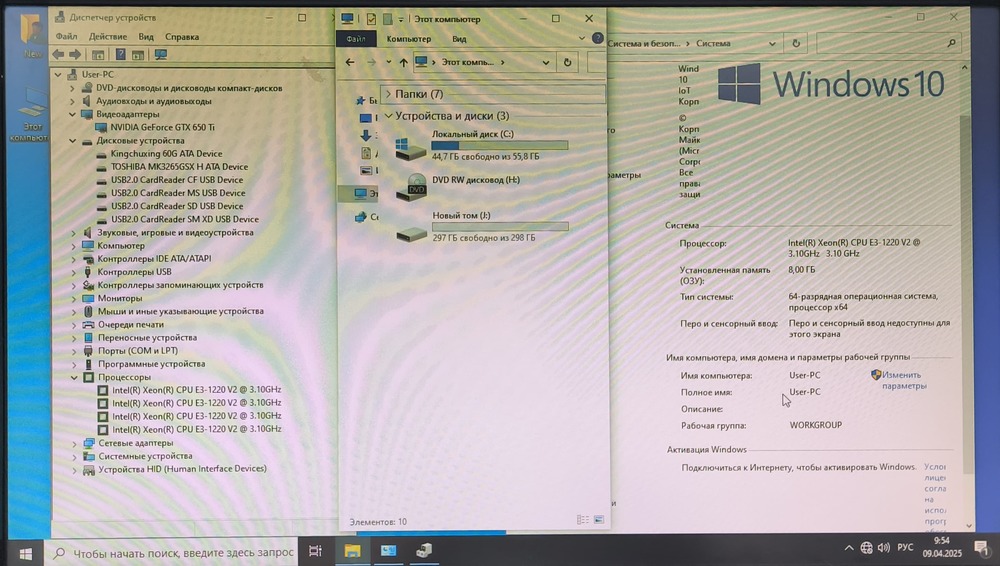Switch to details list view in Explorer
This screenshot has width=1000, height=566.
point(582,520)
